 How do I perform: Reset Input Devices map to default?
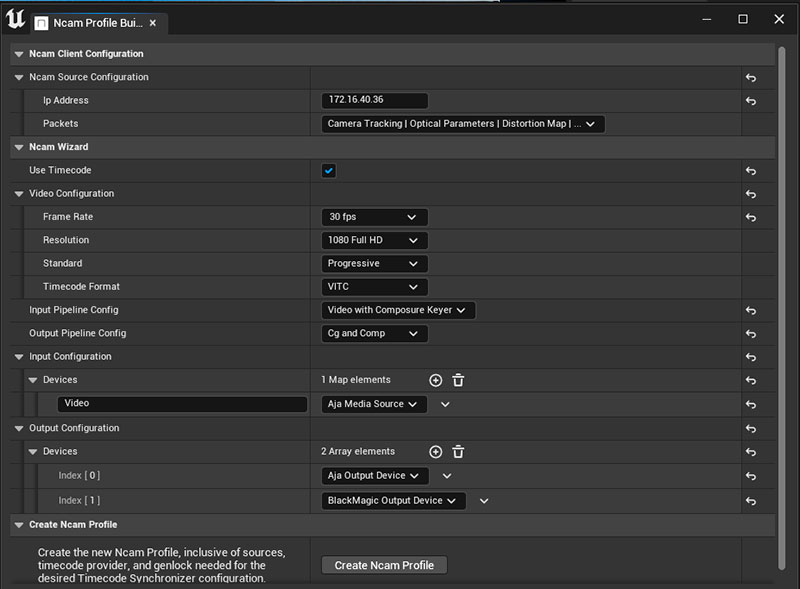coord(751,380)
